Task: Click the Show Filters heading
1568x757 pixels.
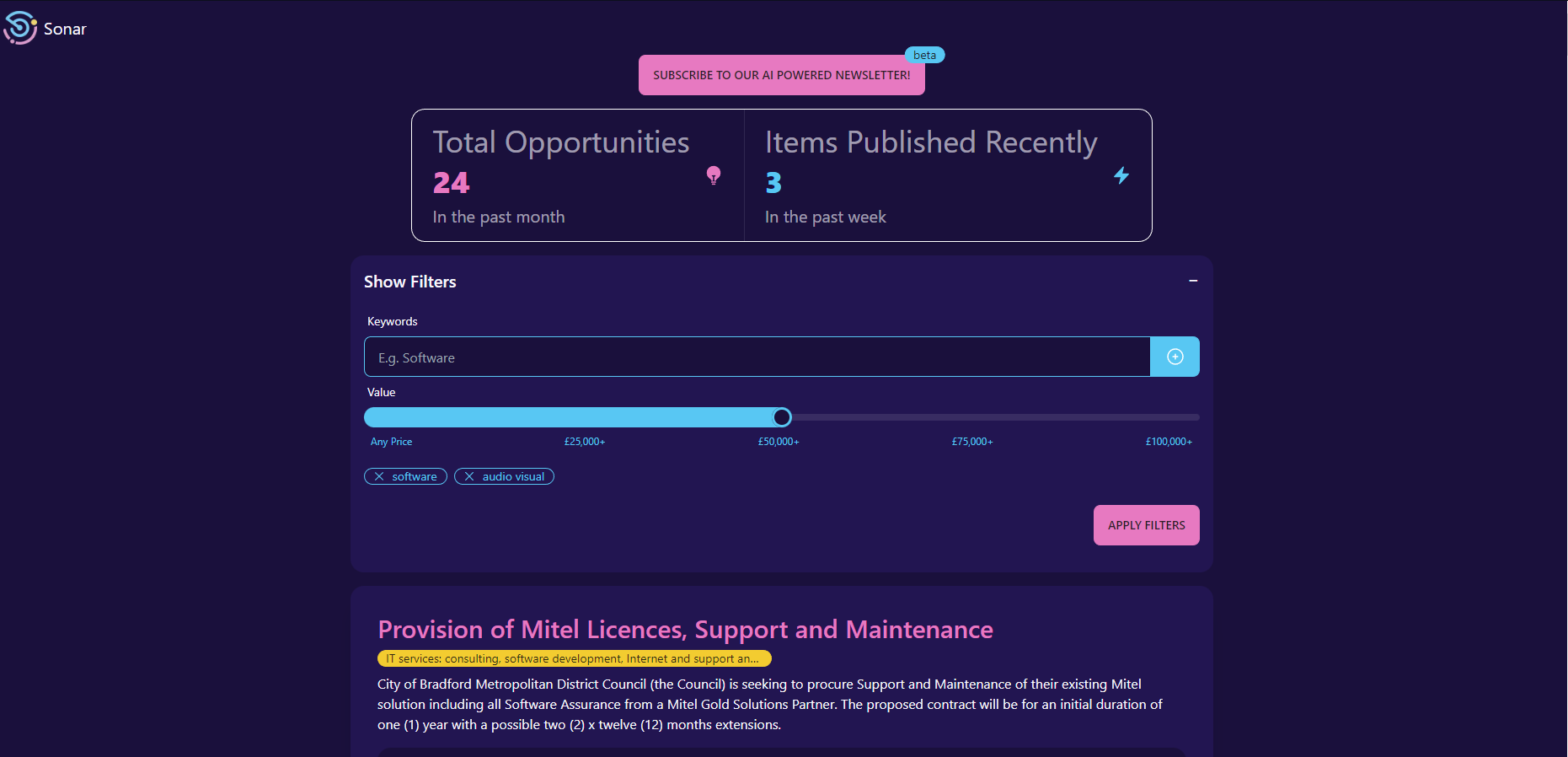Action: click(409, 282)
